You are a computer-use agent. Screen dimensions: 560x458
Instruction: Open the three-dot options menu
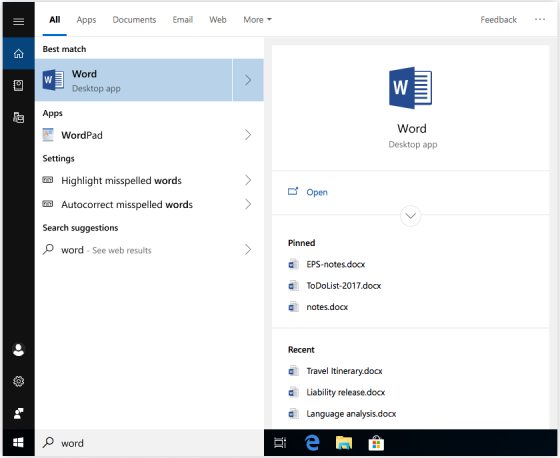coord(540,19)
